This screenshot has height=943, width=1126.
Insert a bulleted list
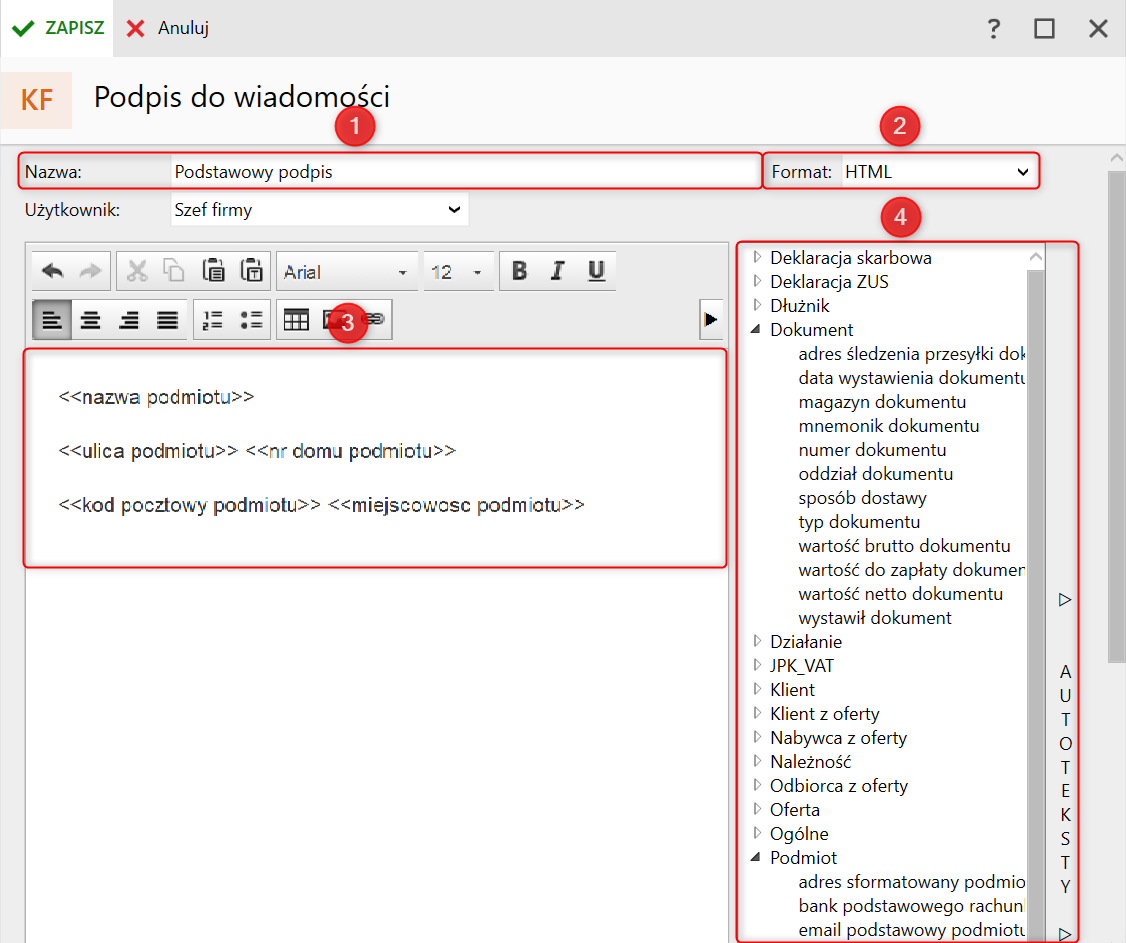[251, 320]
